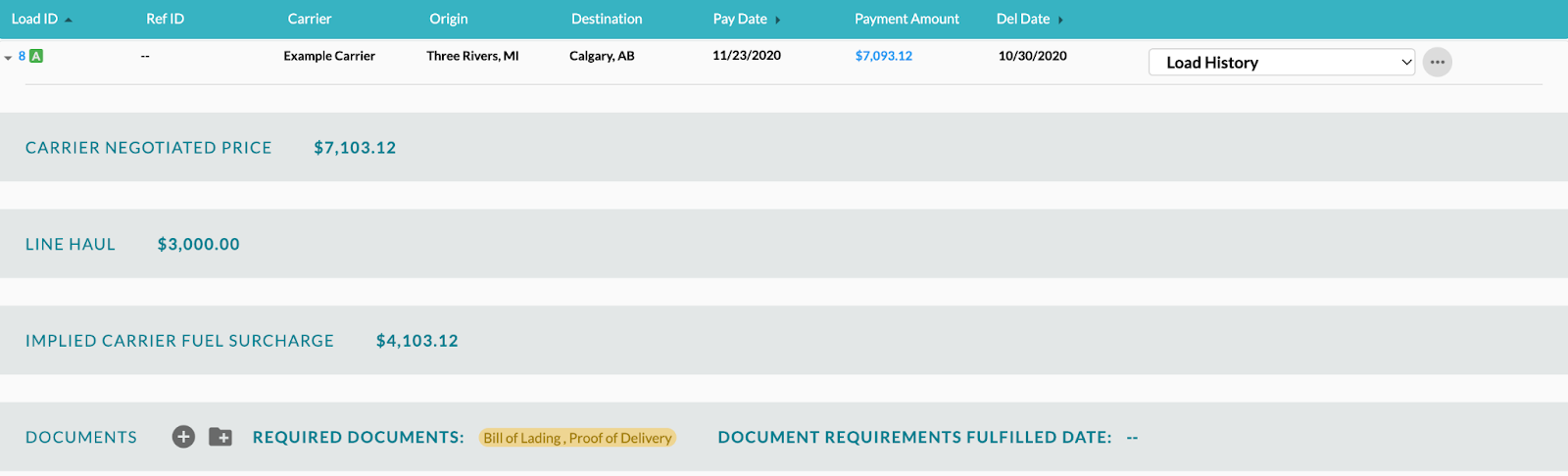Click the Calgary, AB destination cell

(x=602, y=56)
